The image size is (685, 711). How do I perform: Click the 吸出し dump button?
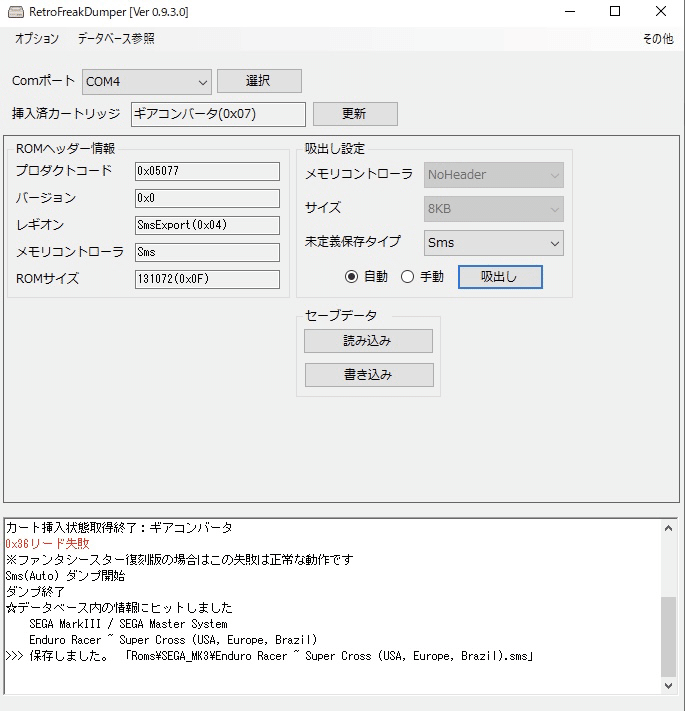click(x=500, y=277)
